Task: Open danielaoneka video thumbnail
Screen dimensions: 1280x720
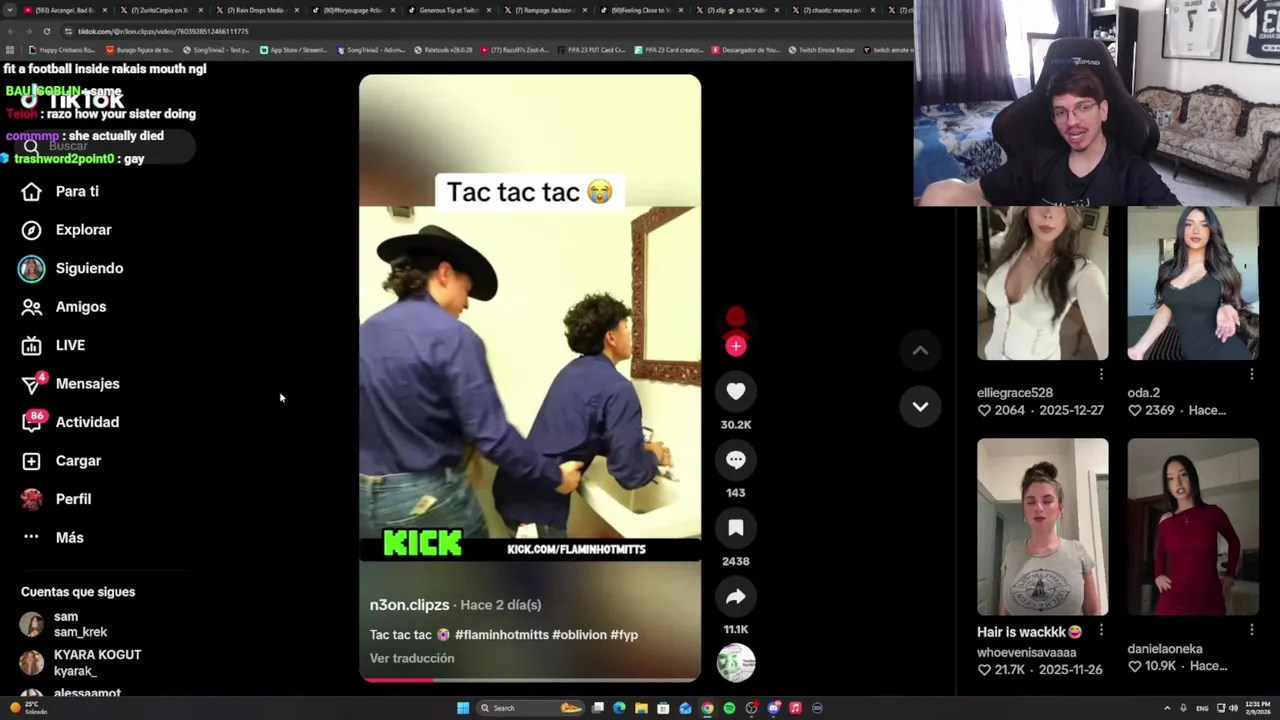Action: point(1192,527)
